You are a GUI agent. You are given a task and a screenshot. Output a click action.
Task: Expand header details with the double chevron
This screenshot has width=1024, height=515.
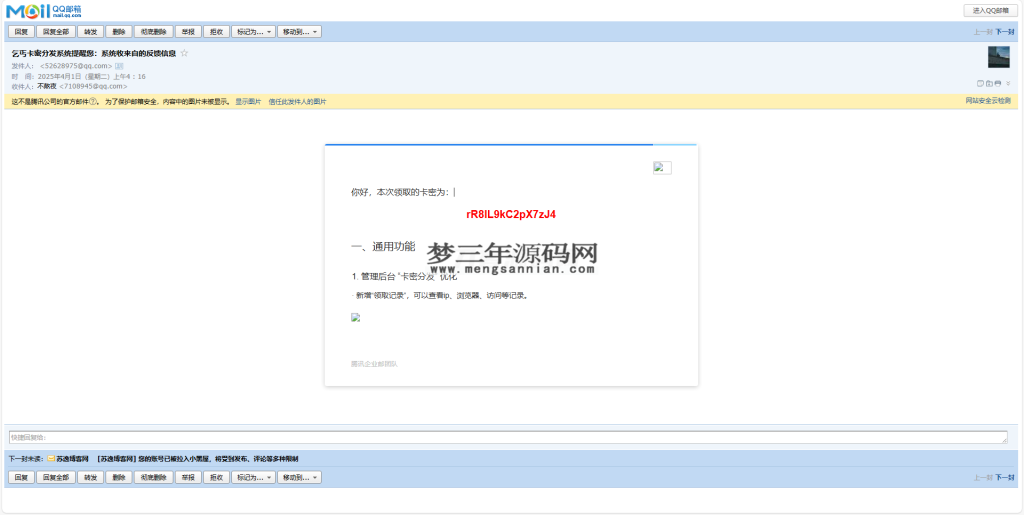[x=1008, y=84]
